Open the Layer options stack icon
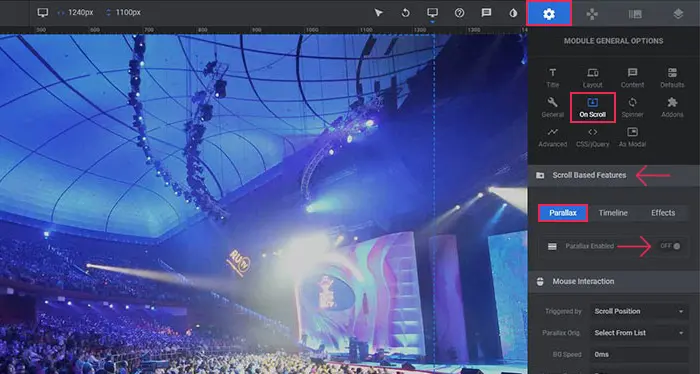 point(678,14)
